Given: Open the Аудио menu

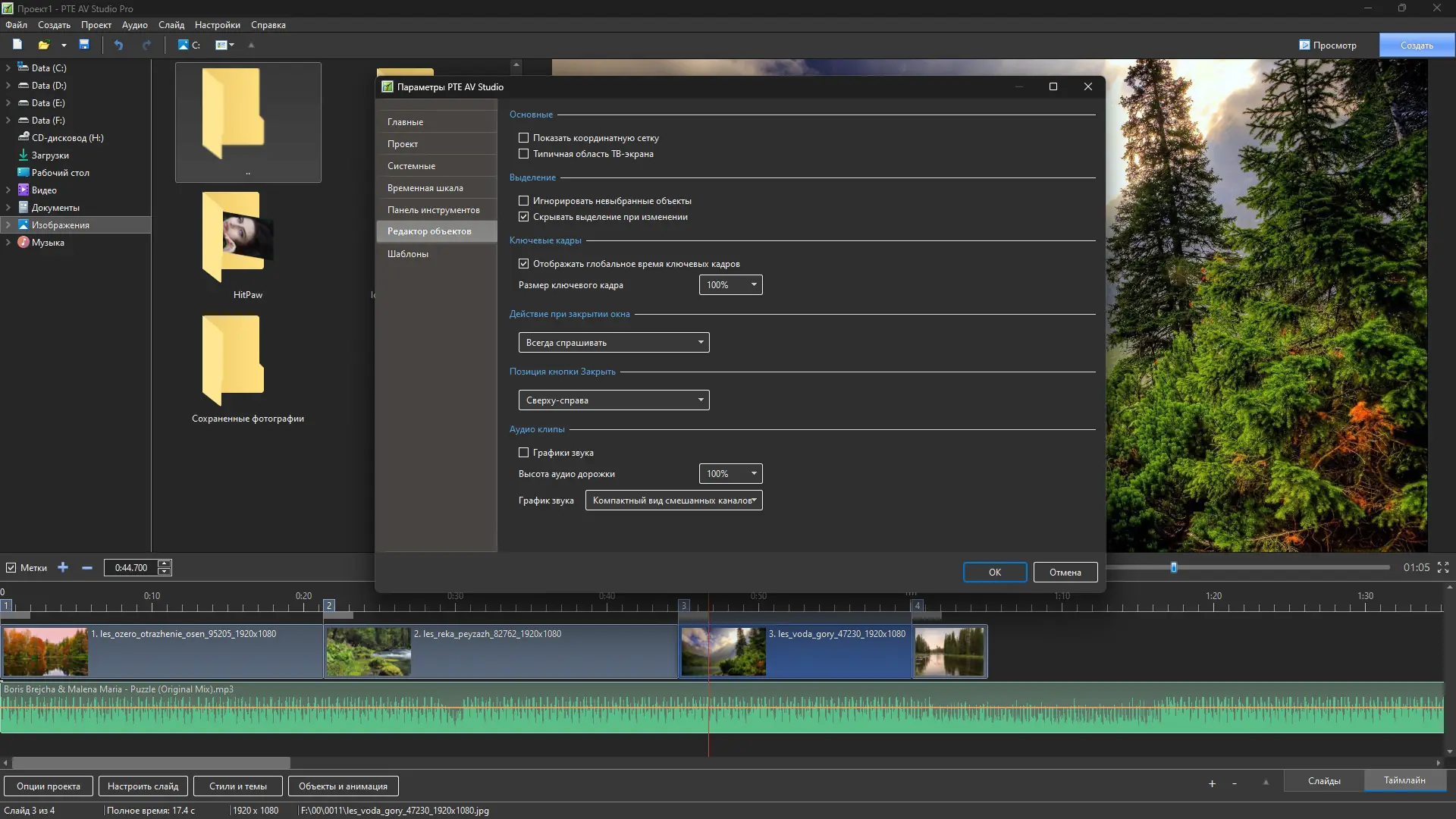Looking at the screenshot, I should [x=134, y=25].
